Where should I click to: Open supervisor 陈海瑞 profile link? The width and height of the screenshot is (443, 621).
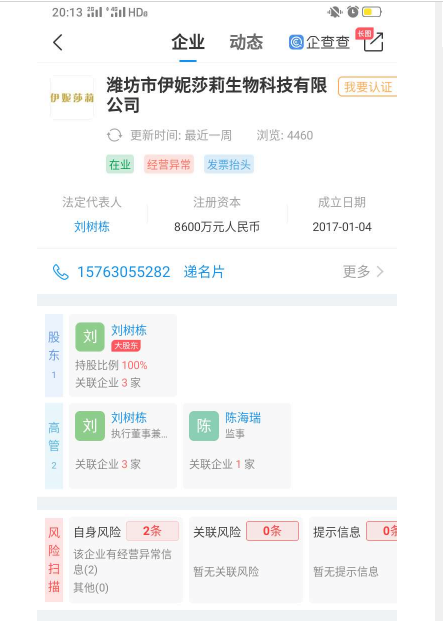click(243, 417)
